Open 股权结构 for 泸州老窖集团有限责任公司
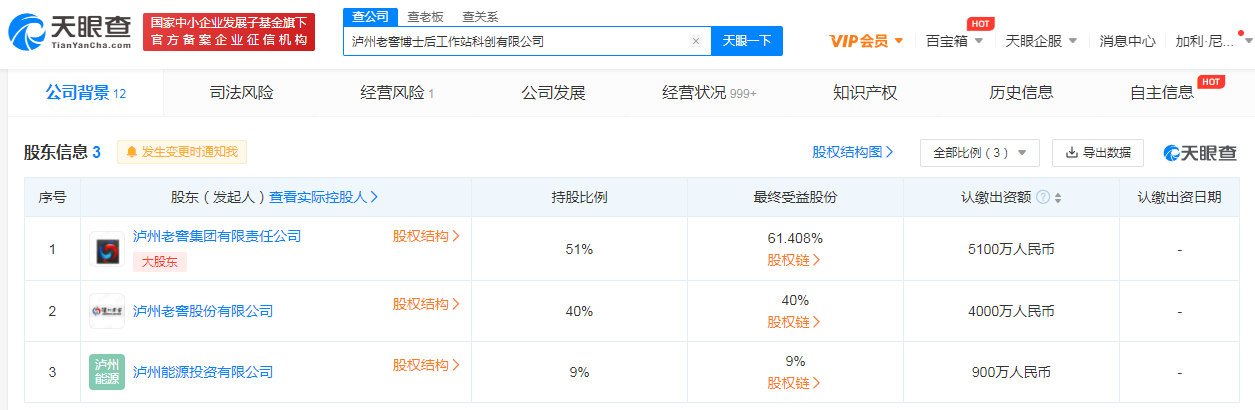Screen dimensions: 1255x410 [x=426, y=236]
